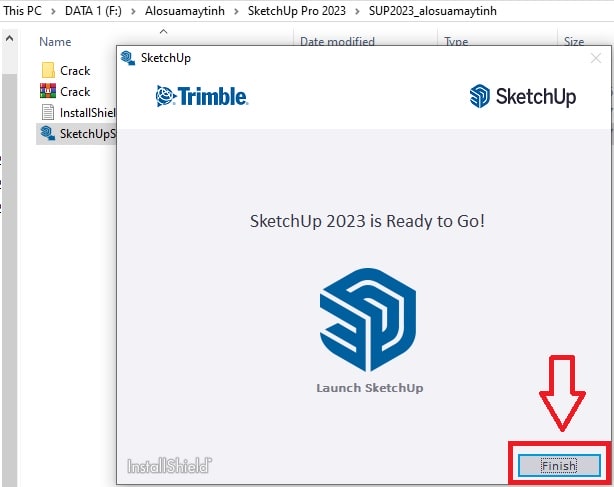
Task: Sort files by the Size column
Action: pyautogui.click(x=574, y=41)
